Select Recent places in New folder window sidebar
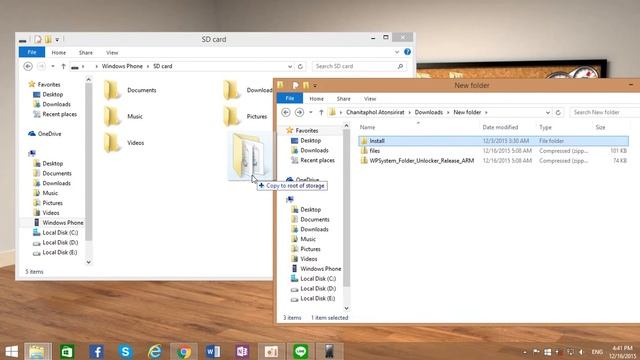The width and height of the screenshot is (640, 360). (313, 160)
